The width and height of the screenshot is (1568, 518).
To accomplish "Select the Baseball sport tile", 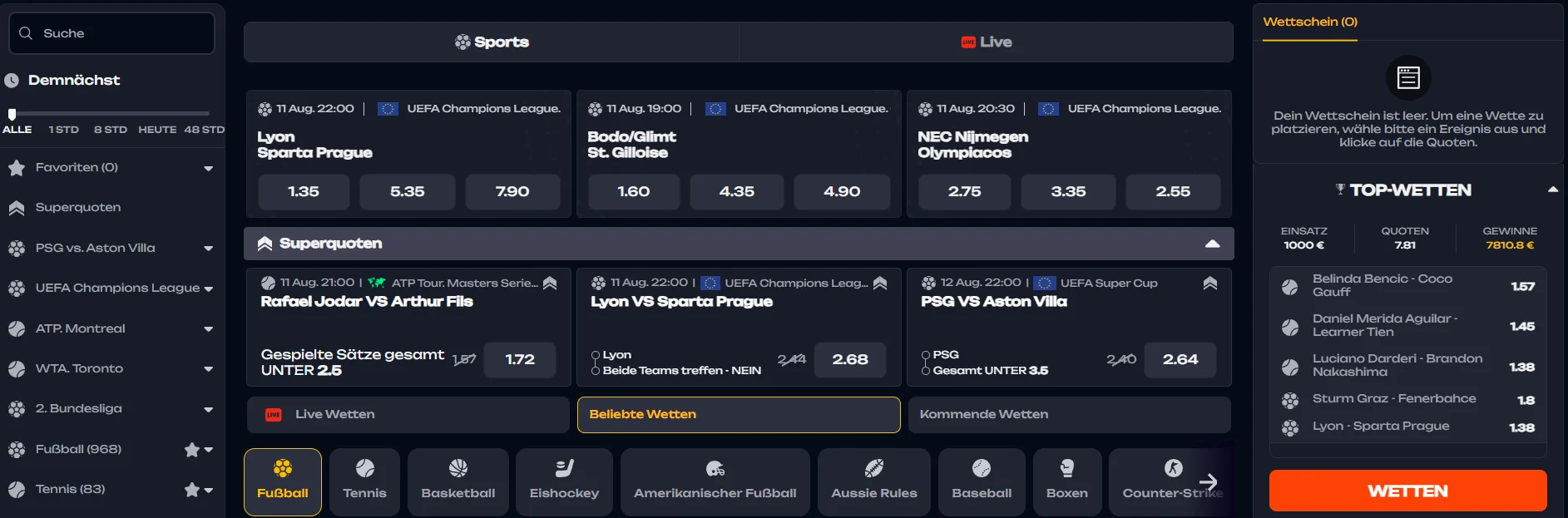I will (x=982, y=482).
